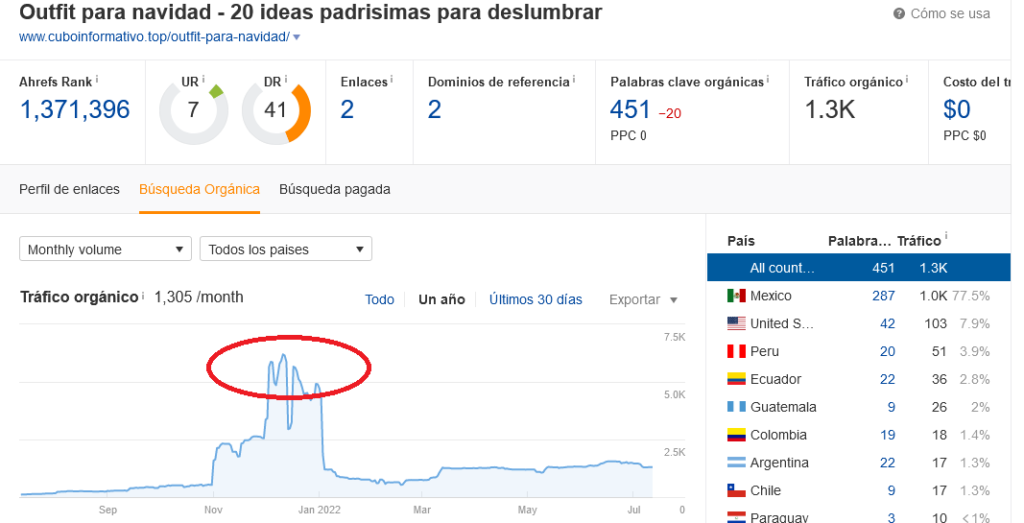Switch to Búsqueda pagada tab
The image size is (1024, 523).
tap(334, 189)
